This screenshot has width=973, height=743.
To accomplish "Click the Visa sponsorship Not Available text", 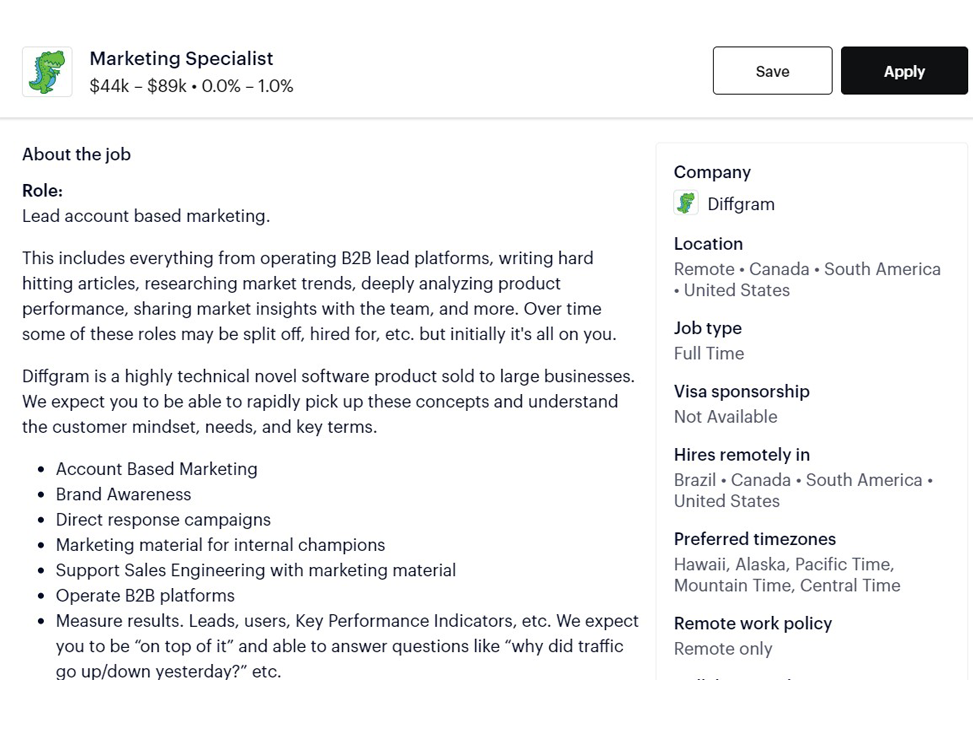I will coord(725,417).
